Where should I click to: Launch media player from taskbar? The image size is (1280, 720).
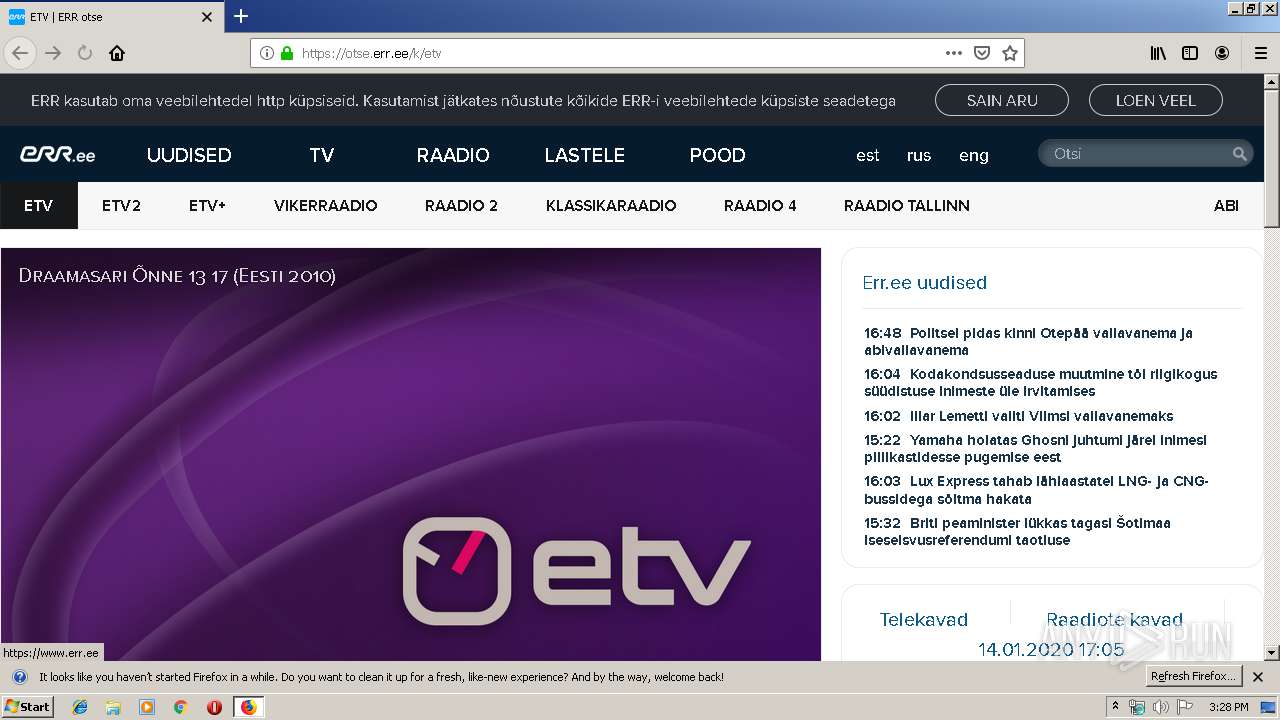(x=147, y=707)
